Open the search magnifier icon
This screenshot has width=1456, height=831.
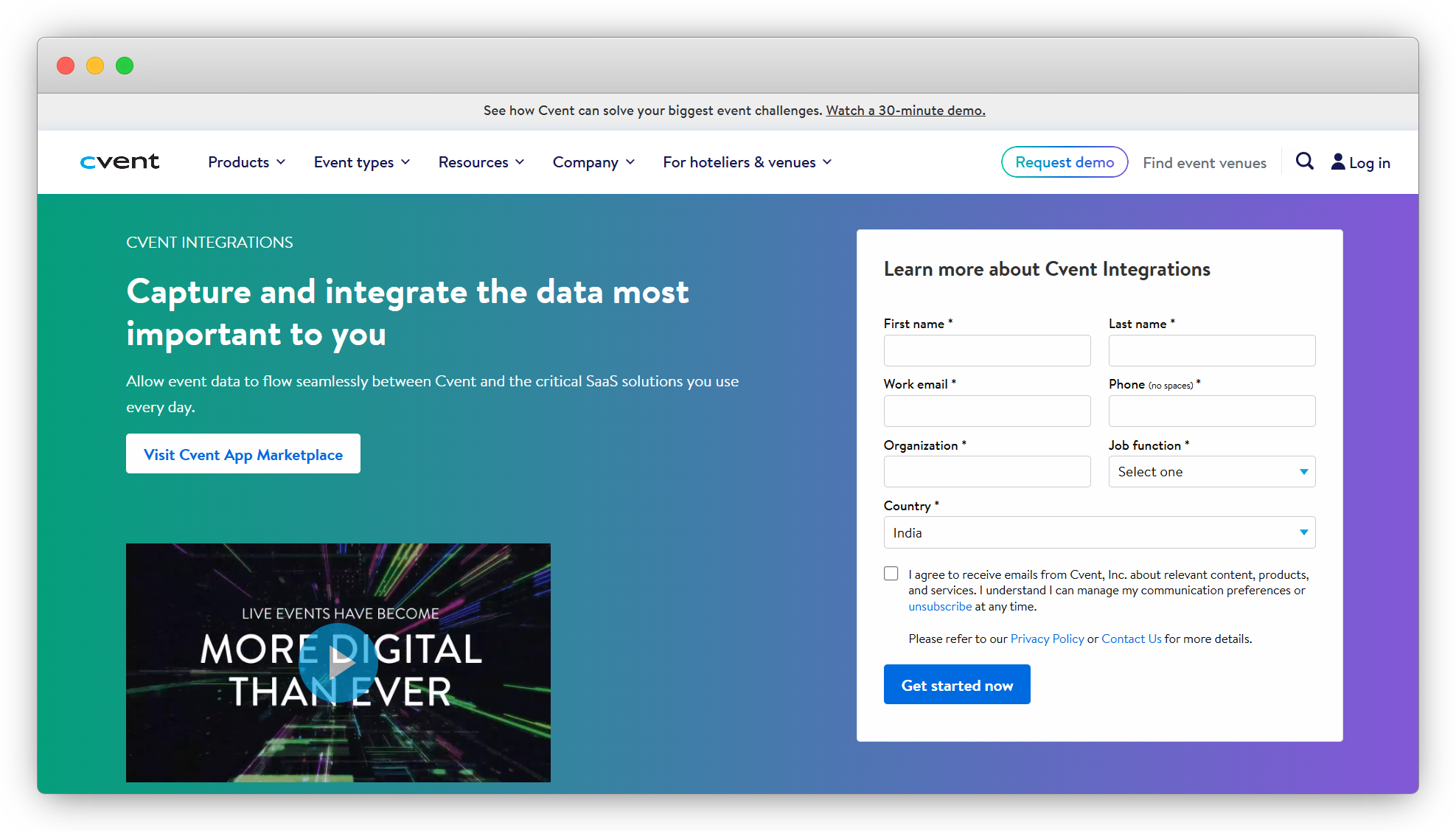pos(1304,161)
